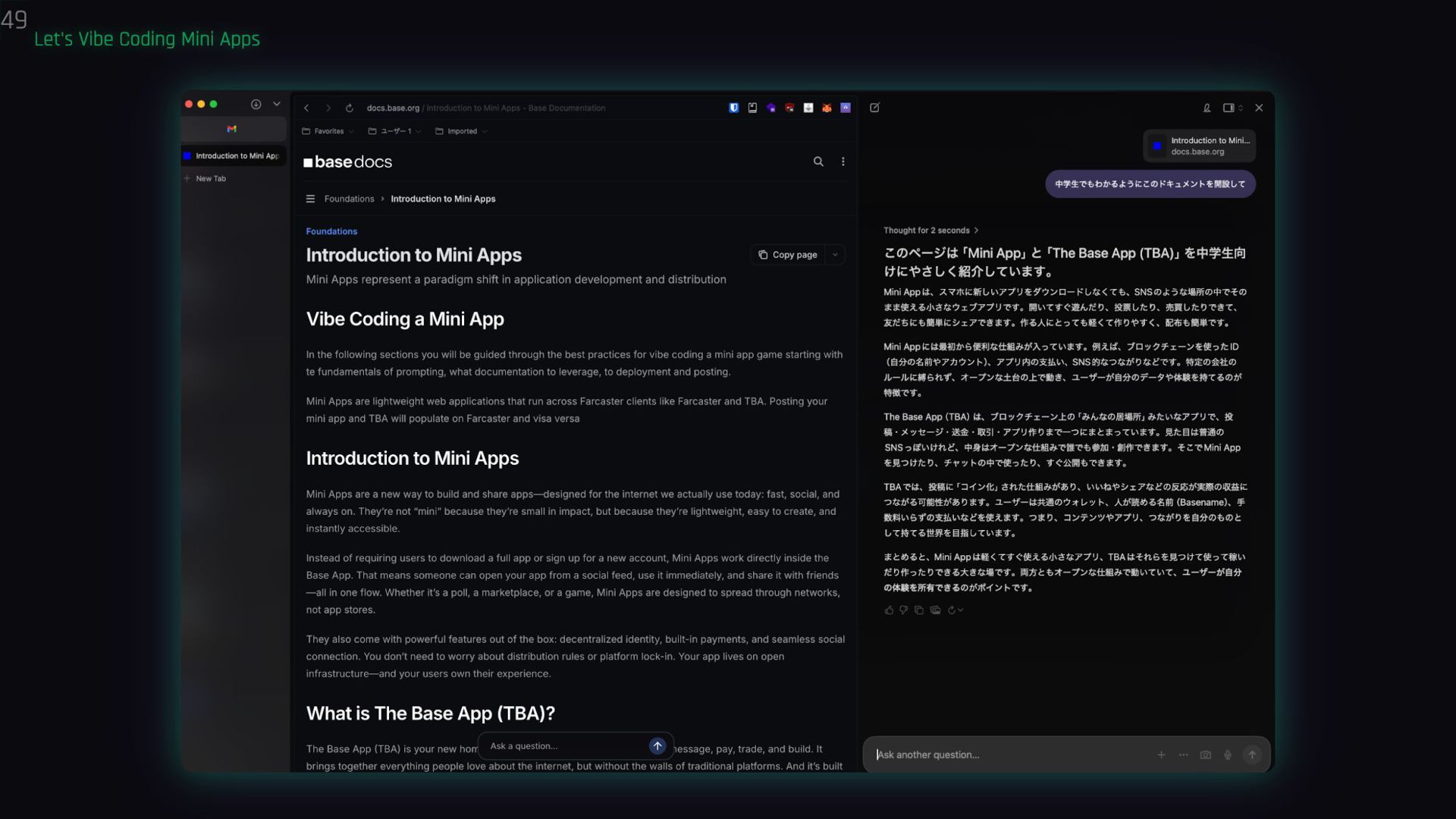Click the Copy page button
Image resolution: width=1456 pixels, height=819 pixels.
pyautogui.click(x=788, y=255)
